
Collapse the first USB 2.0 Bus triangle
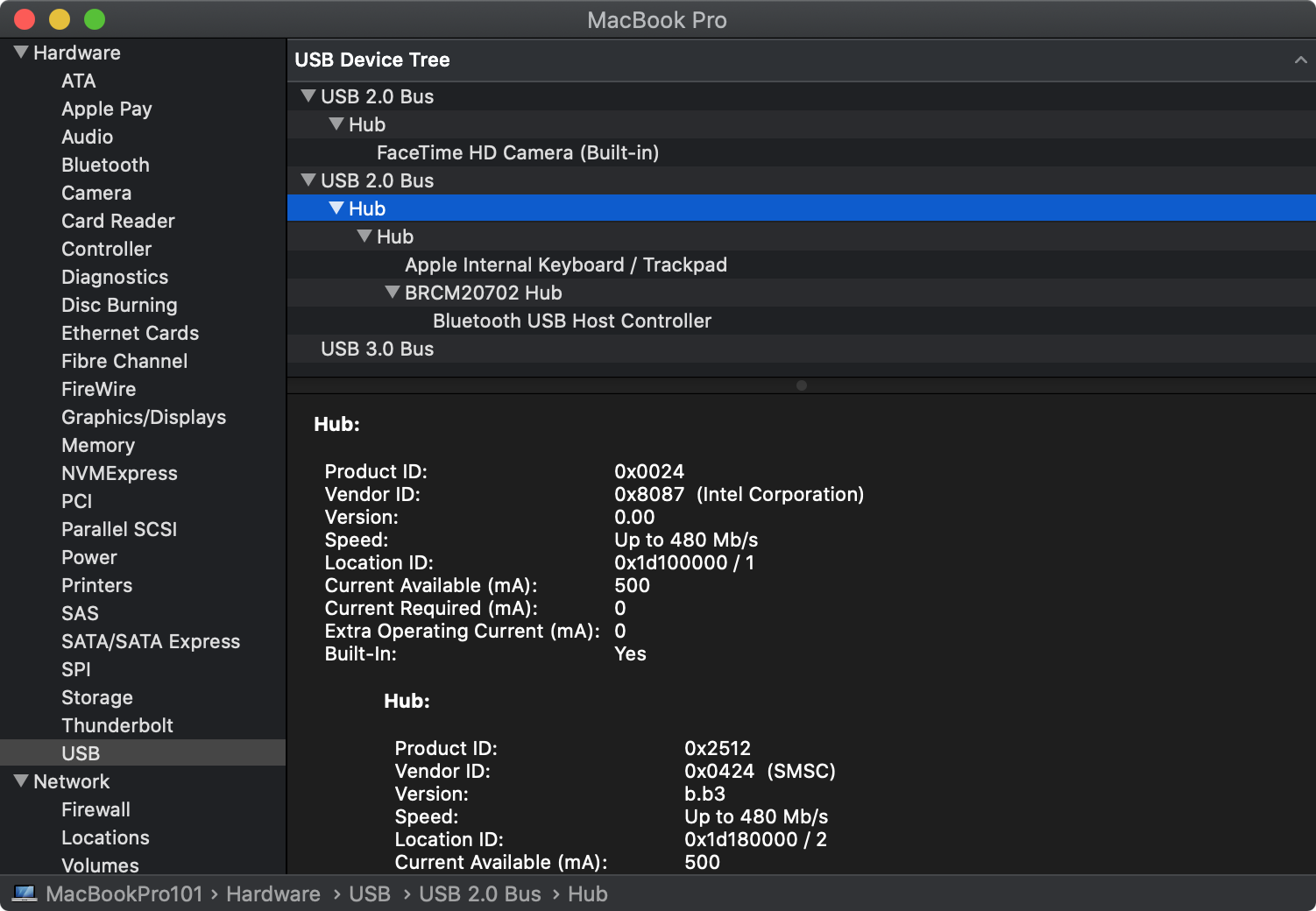308,96
